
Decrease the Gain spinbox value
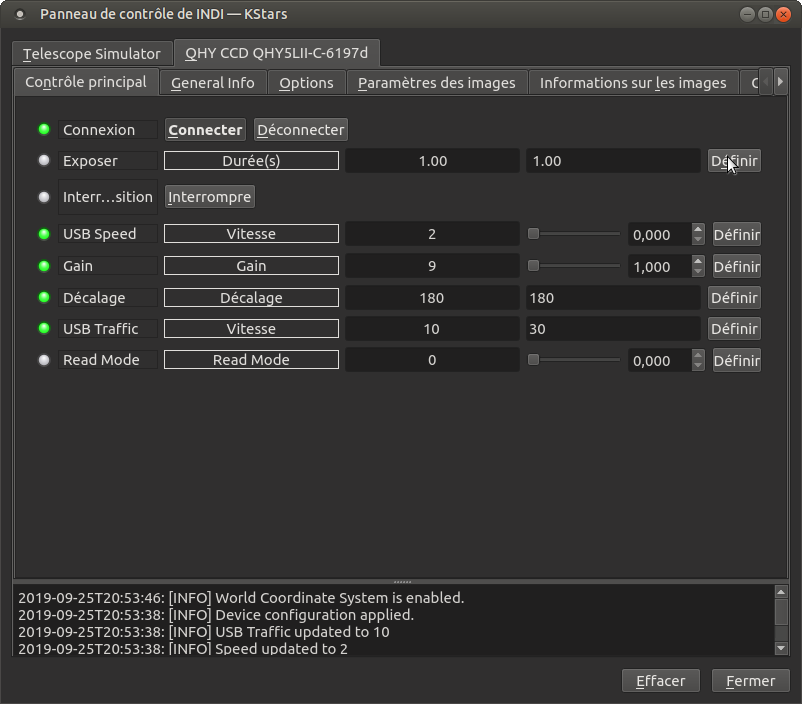click(698, 272)
